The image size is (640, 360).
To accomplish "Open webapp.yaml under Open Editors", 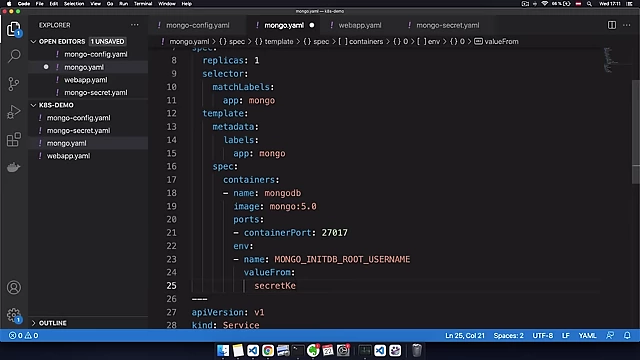I will 86,80.
